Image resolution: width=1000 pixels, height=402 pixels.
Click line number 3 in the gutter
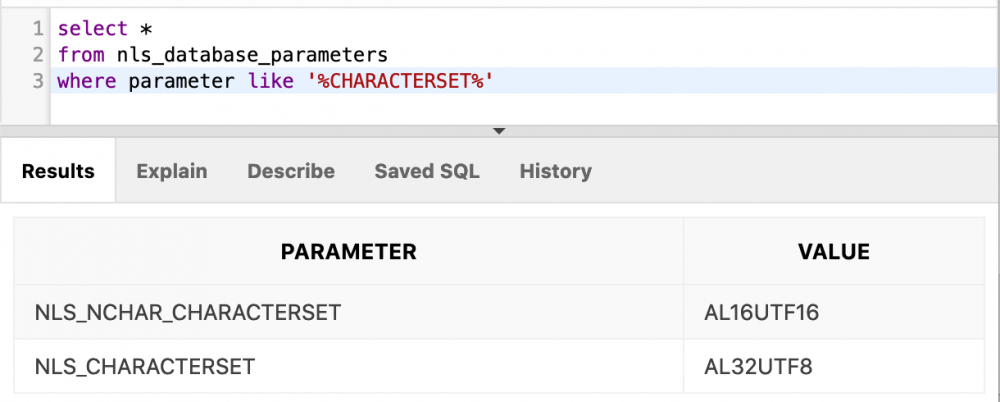pos(37,80)
